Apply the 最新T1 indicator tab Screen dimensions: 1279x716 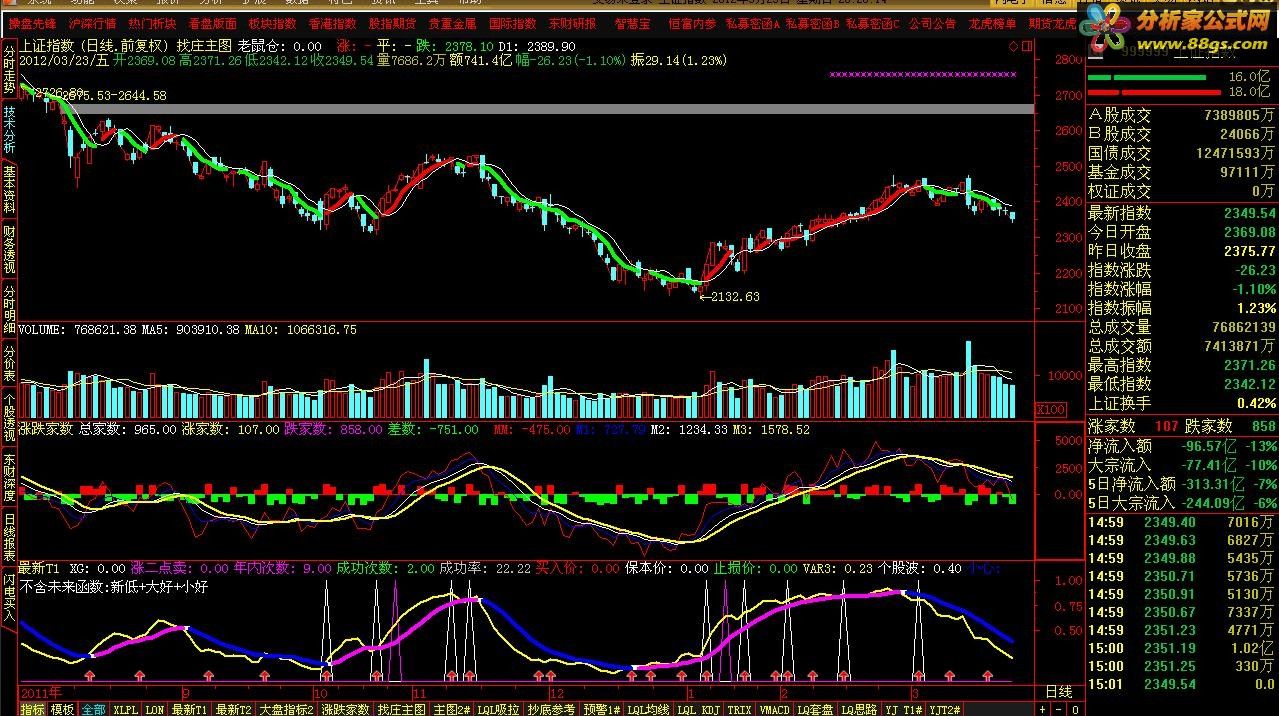[189, 709]
